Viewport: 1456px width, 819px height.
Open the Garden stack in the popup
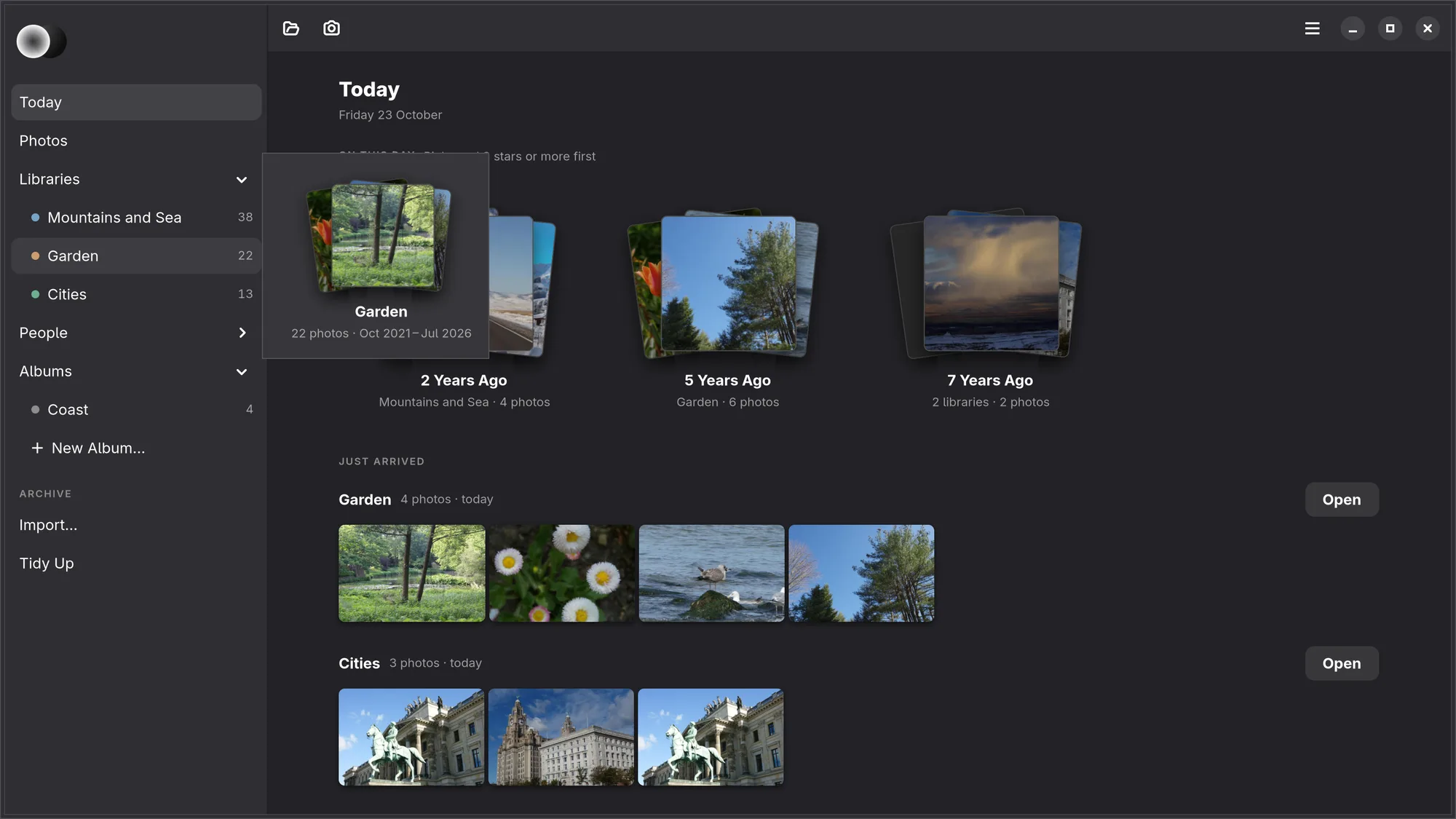tap(381, 236)
